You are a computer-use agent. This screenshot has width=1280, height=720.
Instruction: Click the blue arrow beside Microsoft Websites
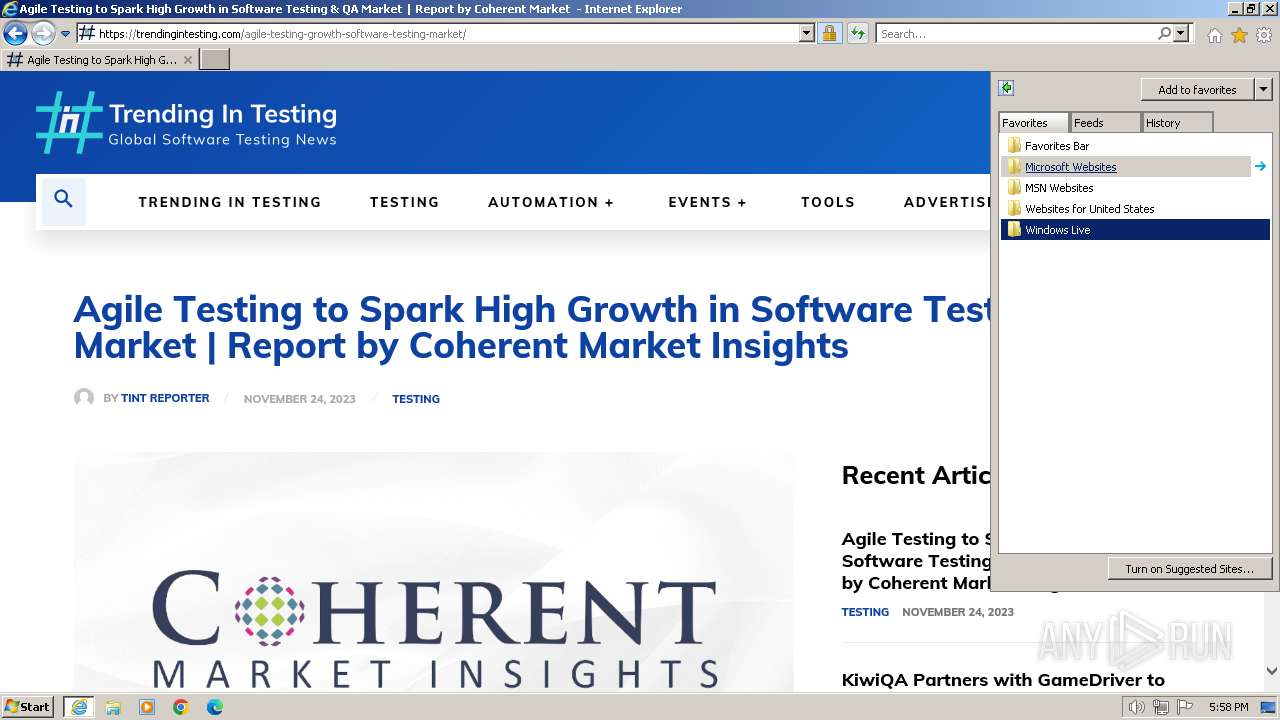pos(1260,167)
